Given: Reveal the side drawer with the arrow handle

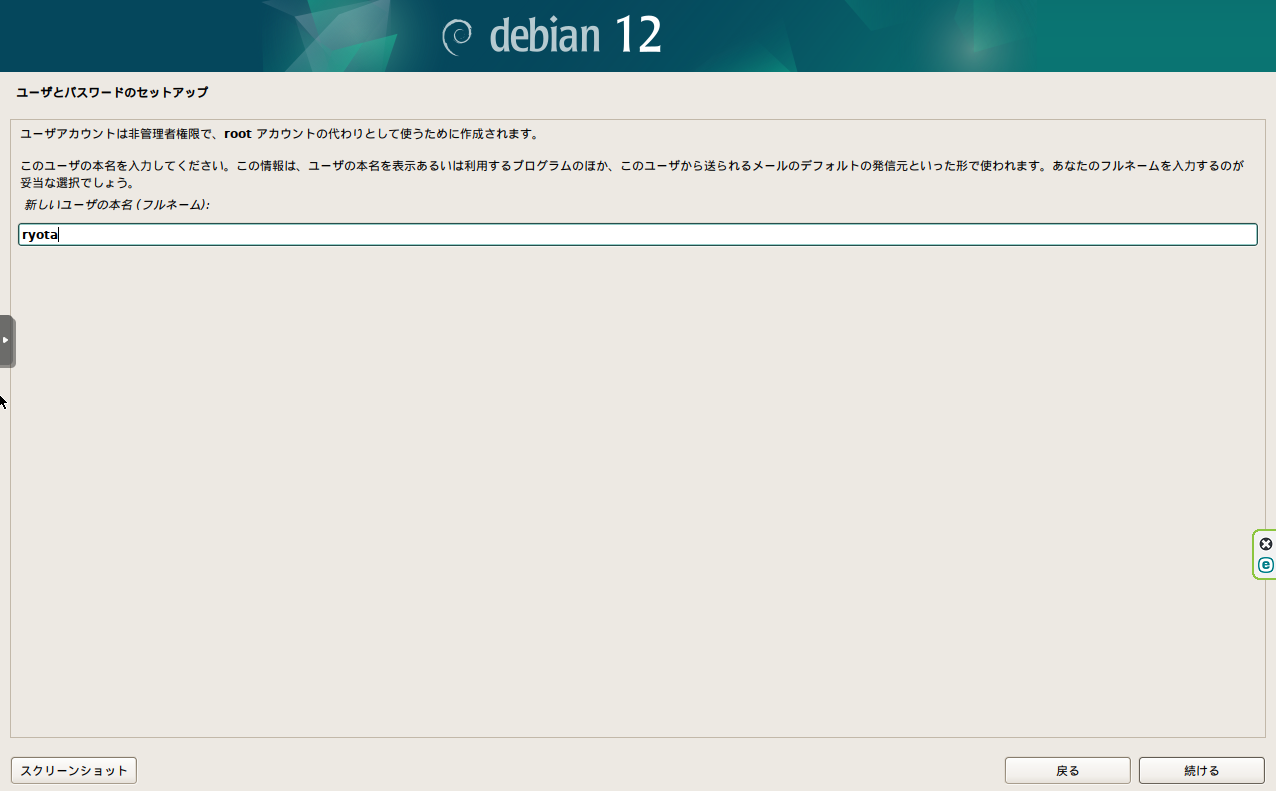Looking at the screenshot, I should [x=6, y=340].
